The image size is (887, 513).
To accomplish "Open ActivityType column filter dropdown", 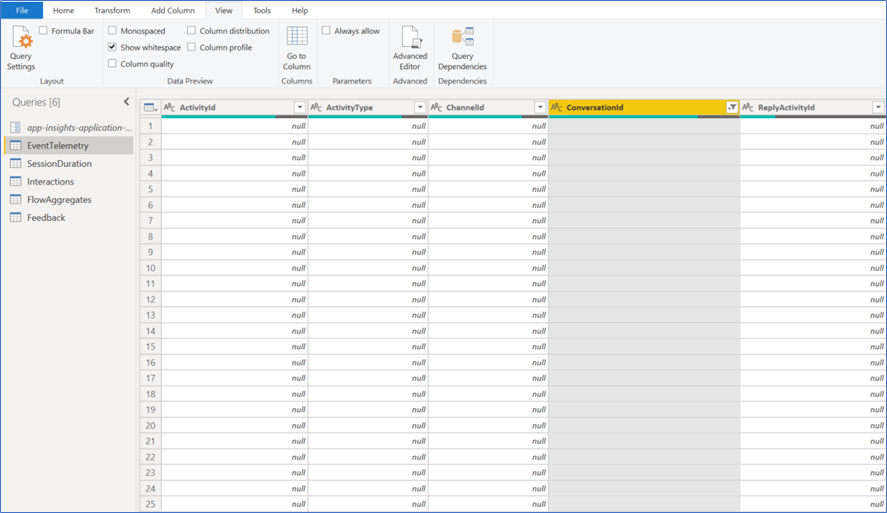I will [x=420, y=107].
